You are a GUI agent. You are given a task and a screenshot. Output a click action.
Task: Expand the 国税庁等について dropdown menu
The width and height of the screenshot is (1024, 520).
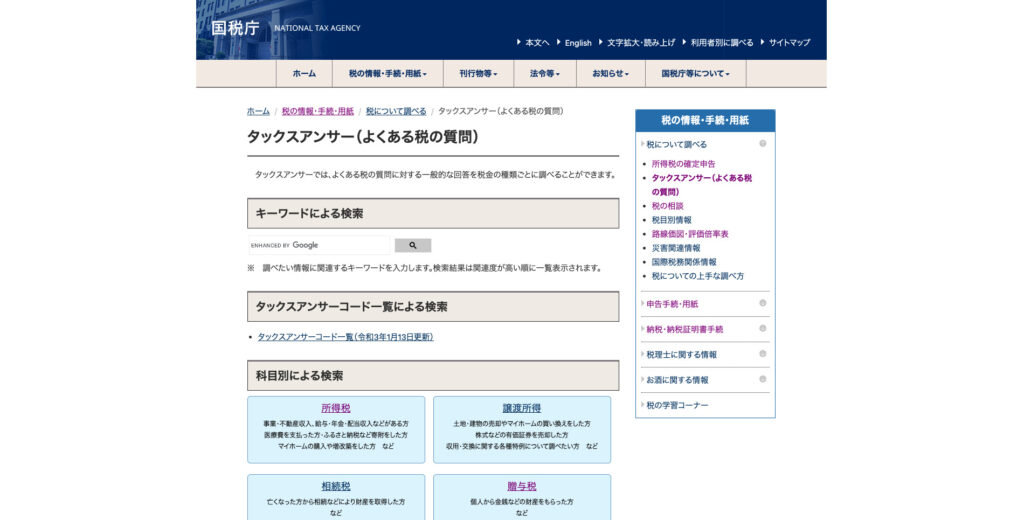click(695, 74)
